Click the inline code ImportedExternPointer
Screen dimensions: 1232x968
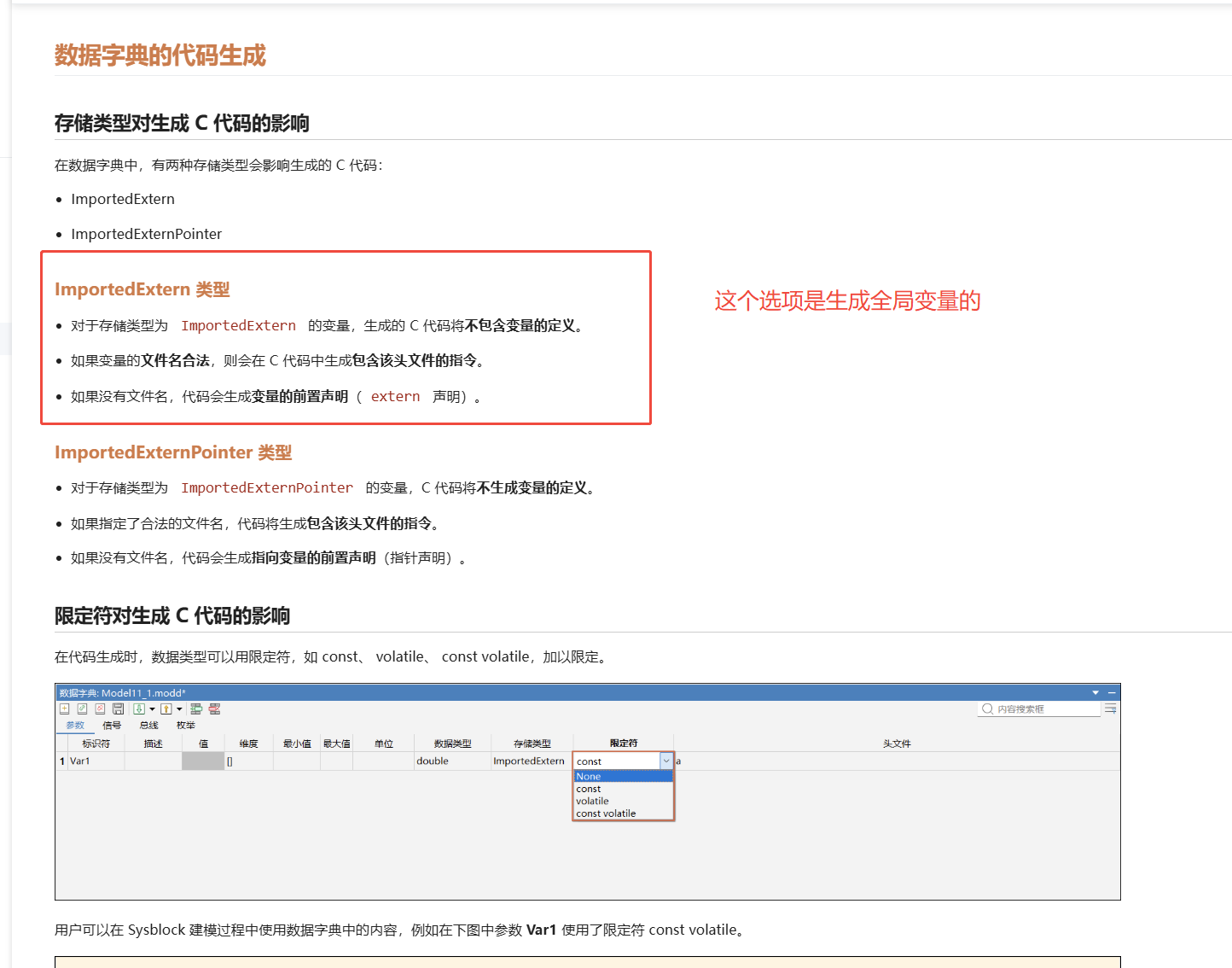coord(267,487)
